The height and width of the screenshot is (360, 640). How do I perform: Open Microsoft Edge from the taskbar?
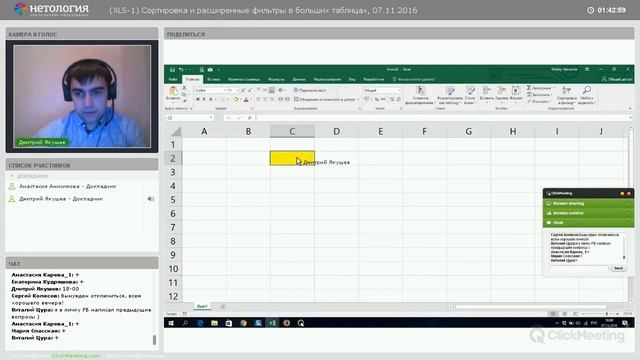pos(200,323)
